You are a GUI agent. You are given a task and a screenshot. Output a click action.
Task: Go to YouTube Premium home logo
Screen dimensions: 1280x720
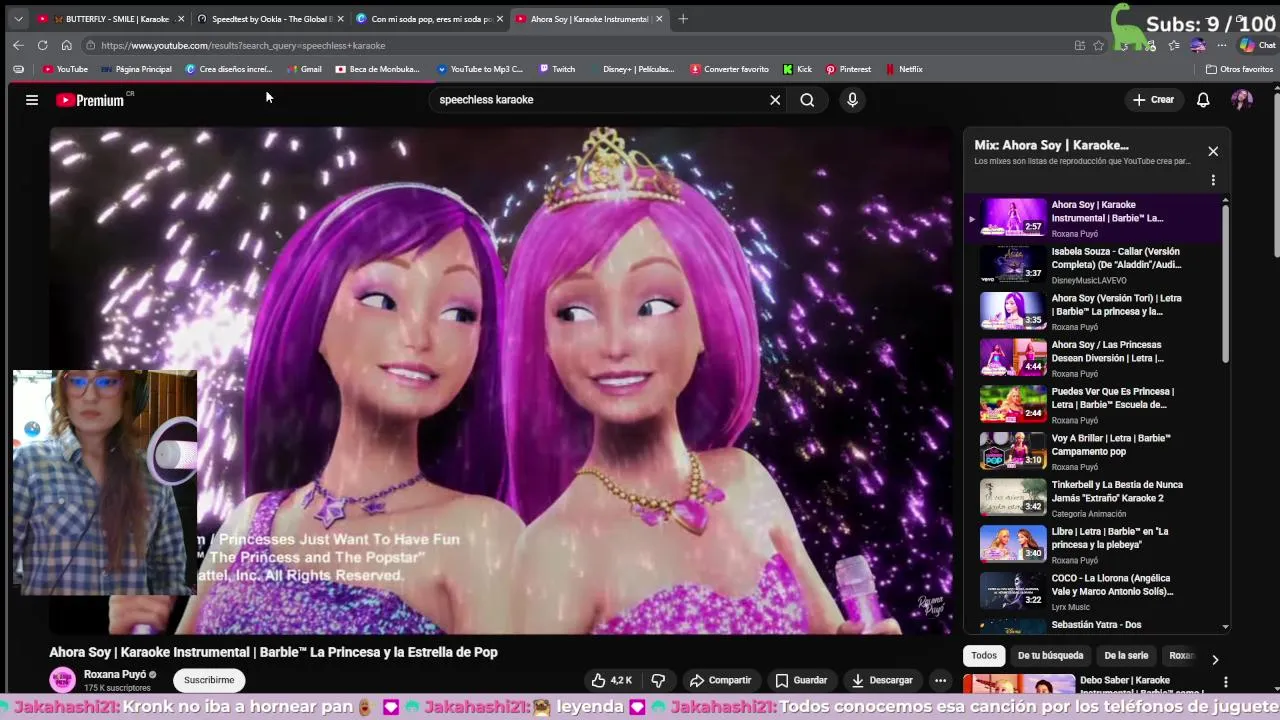(x=91, y=100)
